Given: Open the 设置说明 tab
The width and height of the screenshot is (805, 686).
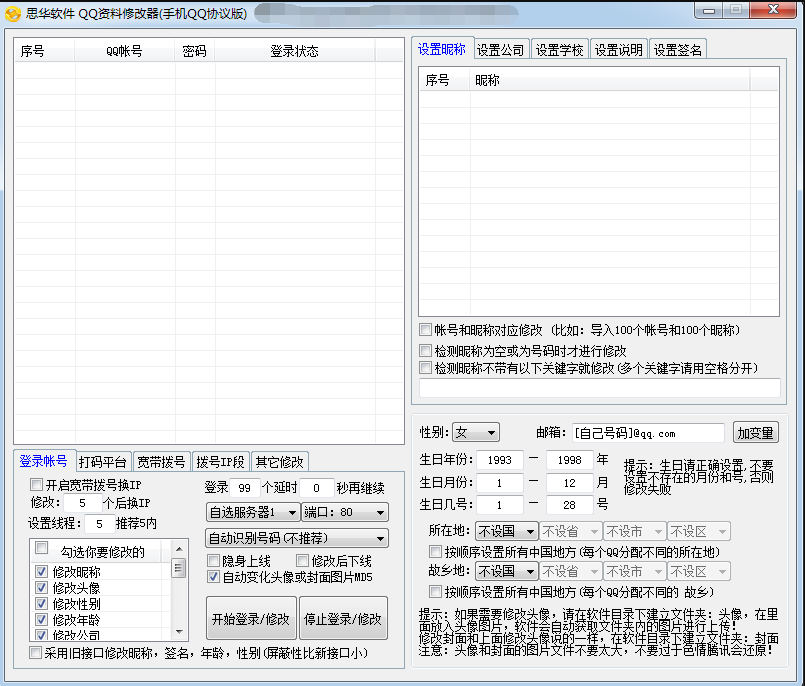Looking at the screenshot, I should pos(619,50).
